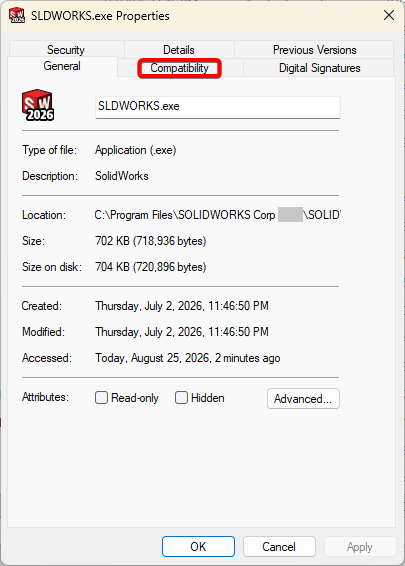Select the General tab
405x566 pixels.
(x=62, y=66)
